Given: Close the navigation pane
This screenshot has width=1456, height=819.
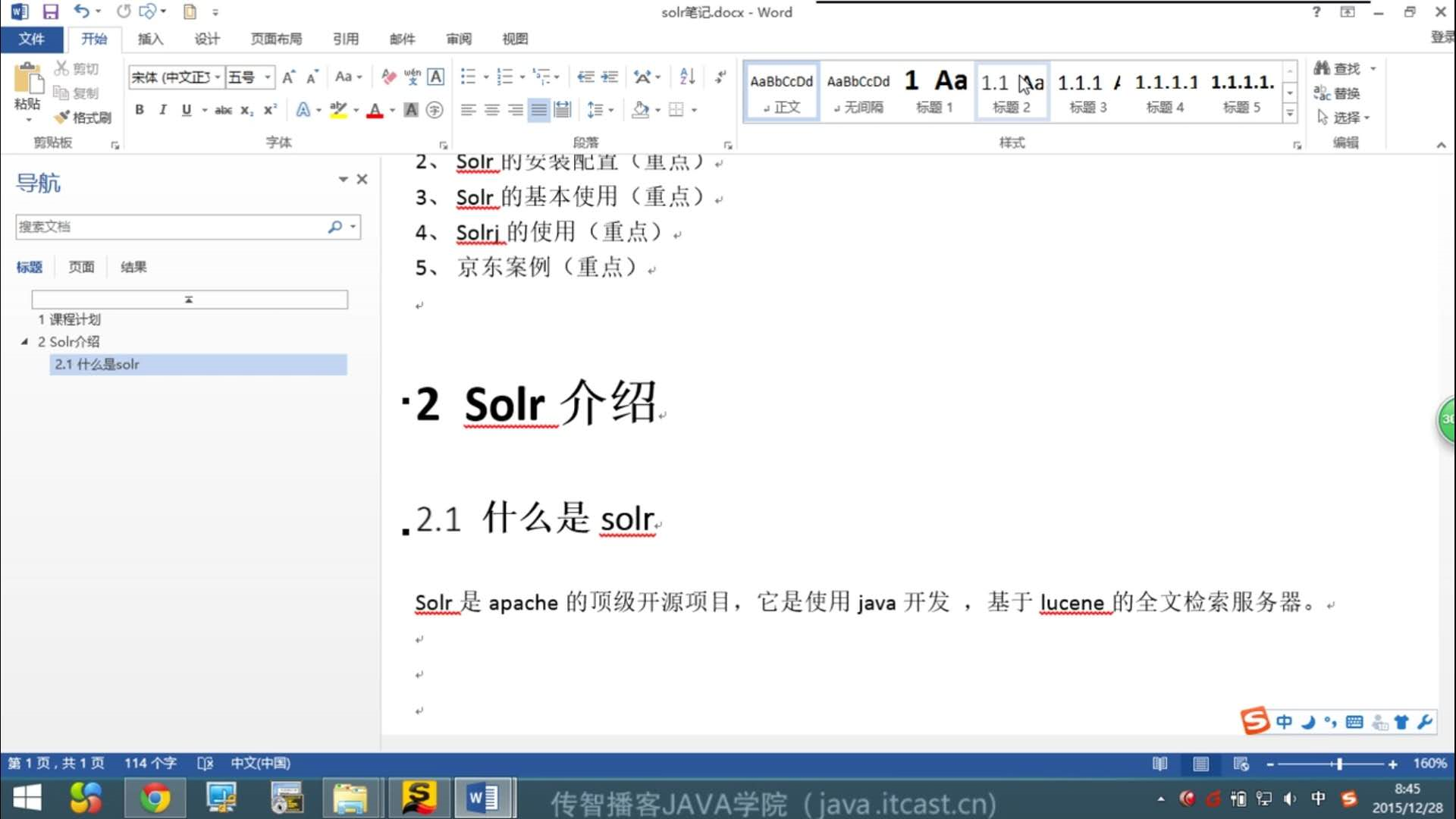Looking at the screenshot, I should coord(362,179).
